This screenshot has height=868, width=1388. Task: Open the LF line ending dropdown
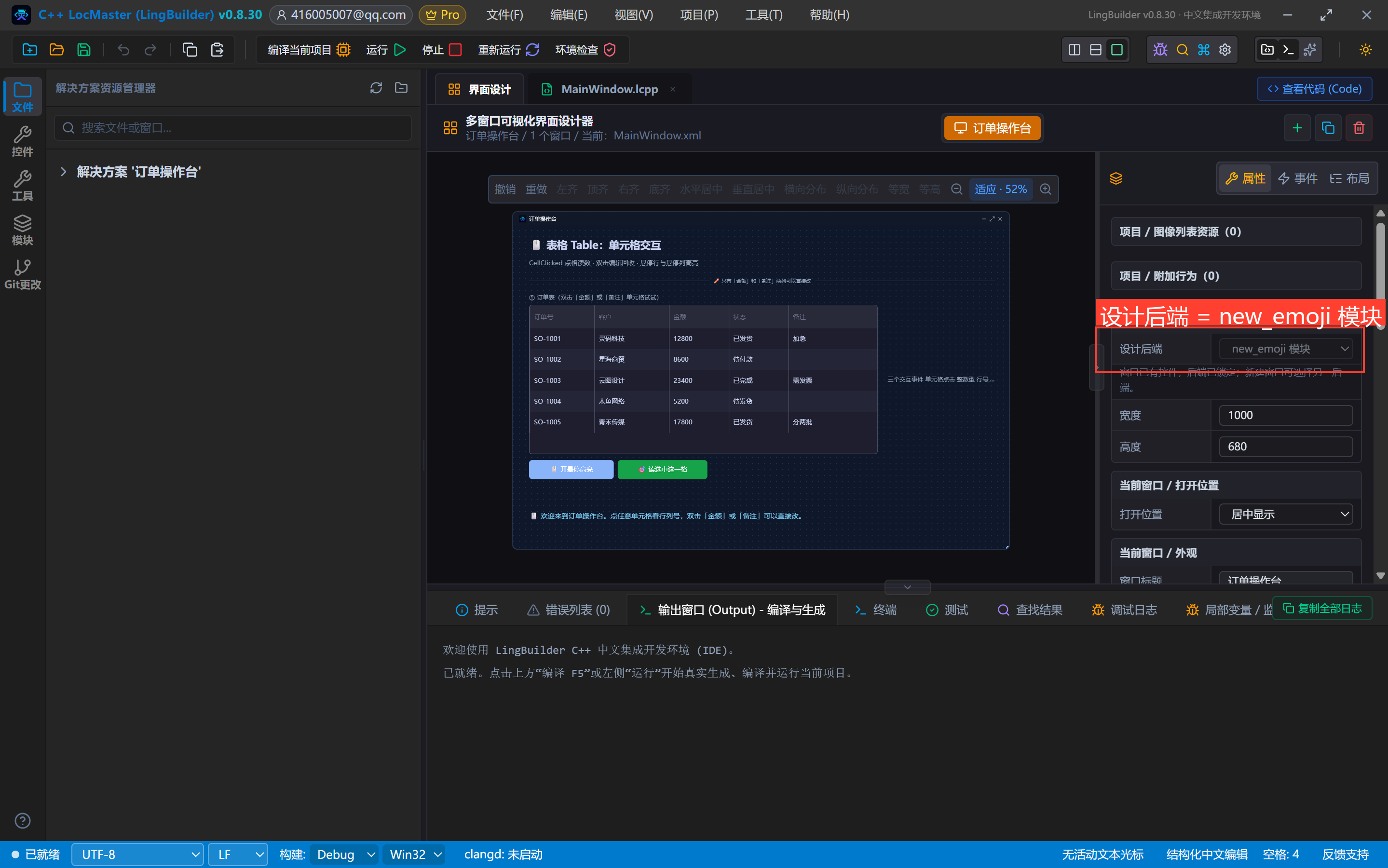coord(238,854)
